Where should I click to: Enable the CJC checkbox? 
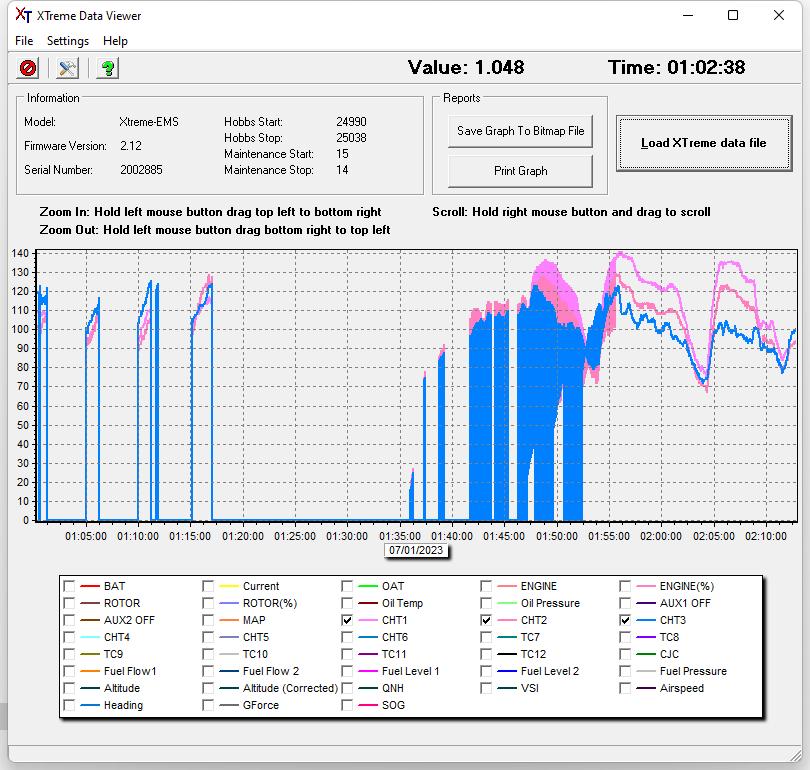(x=625, y=654)
